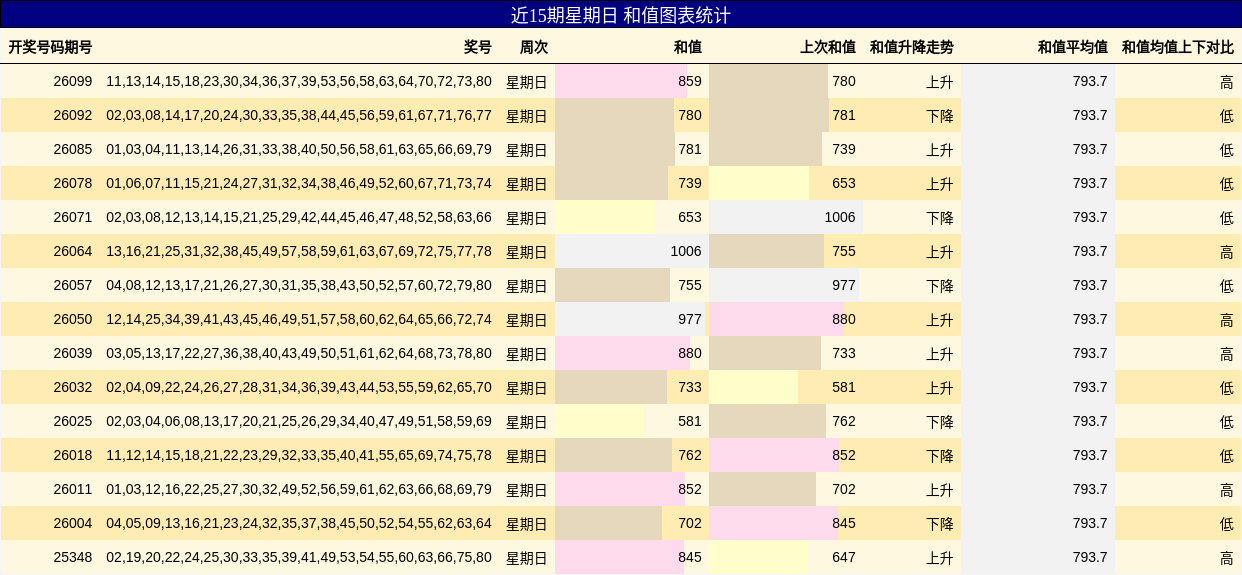Click the 和值 bar showing 859
The height and width of the screenshot is (575, 1242).
point(621,81)
